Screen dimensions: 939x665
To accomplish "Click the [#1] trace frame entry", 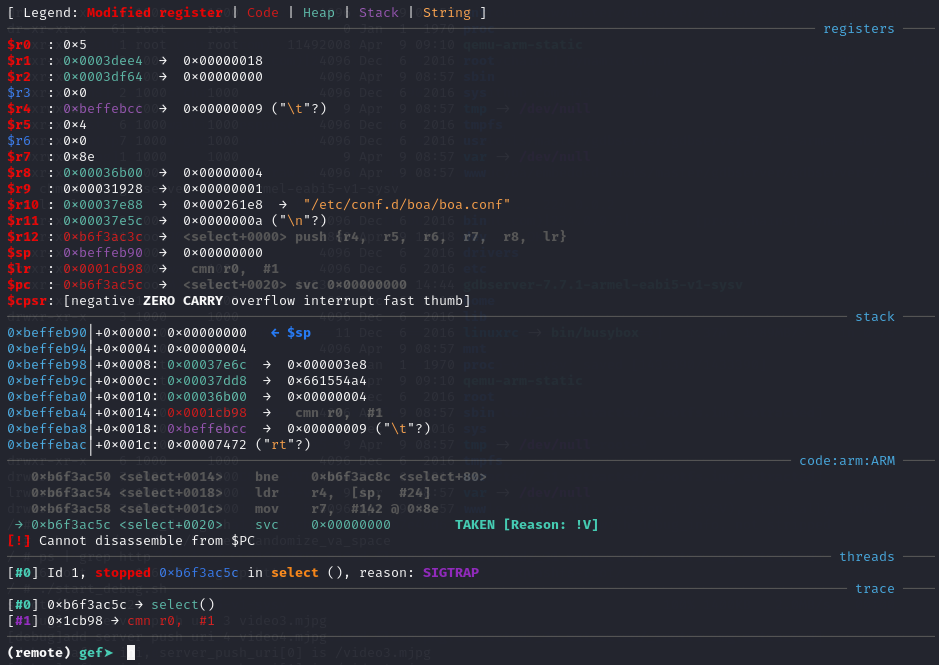I will click(22, 621).
